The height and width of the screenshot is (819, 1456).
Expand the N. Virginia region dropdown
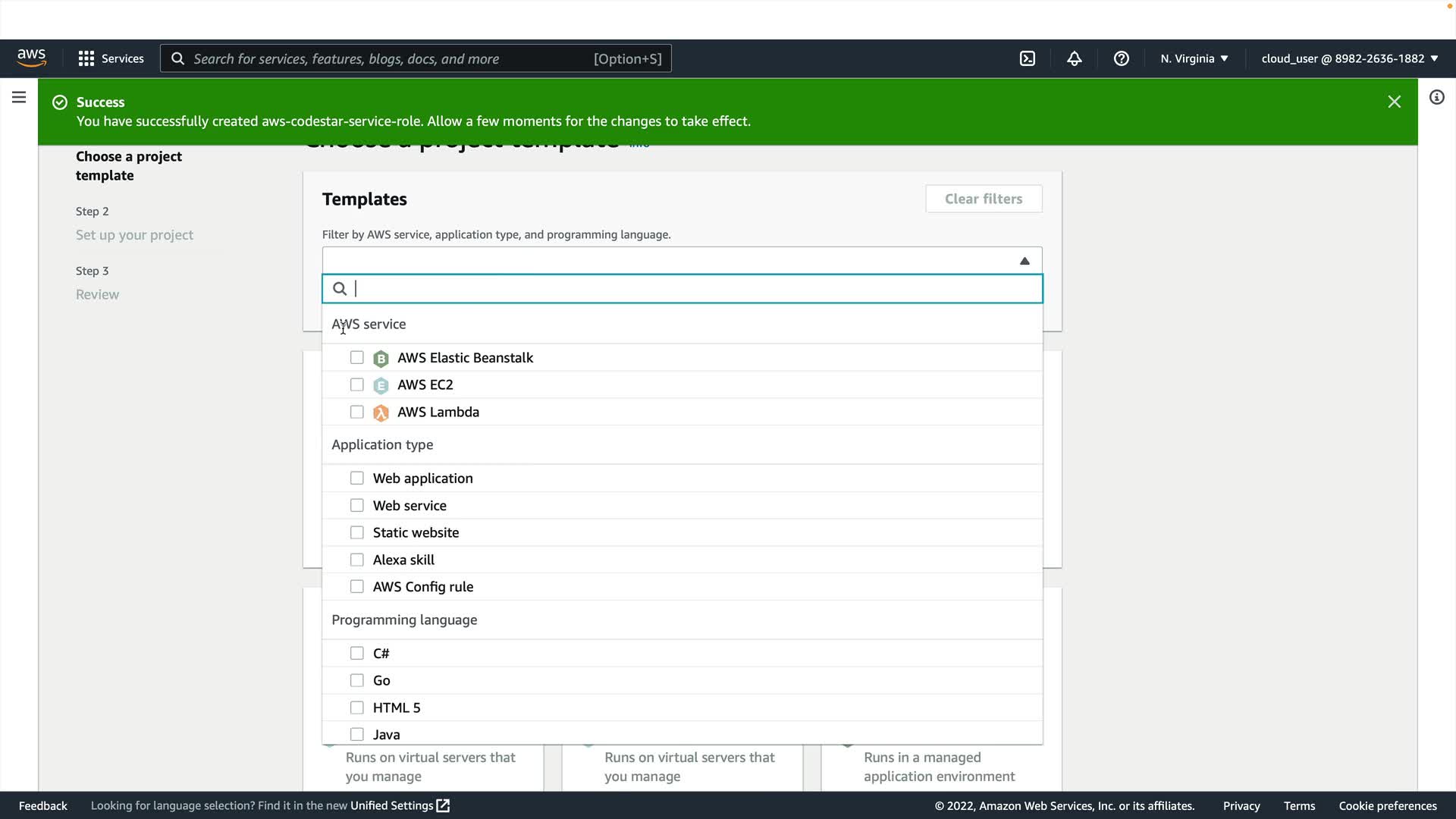1194,58
